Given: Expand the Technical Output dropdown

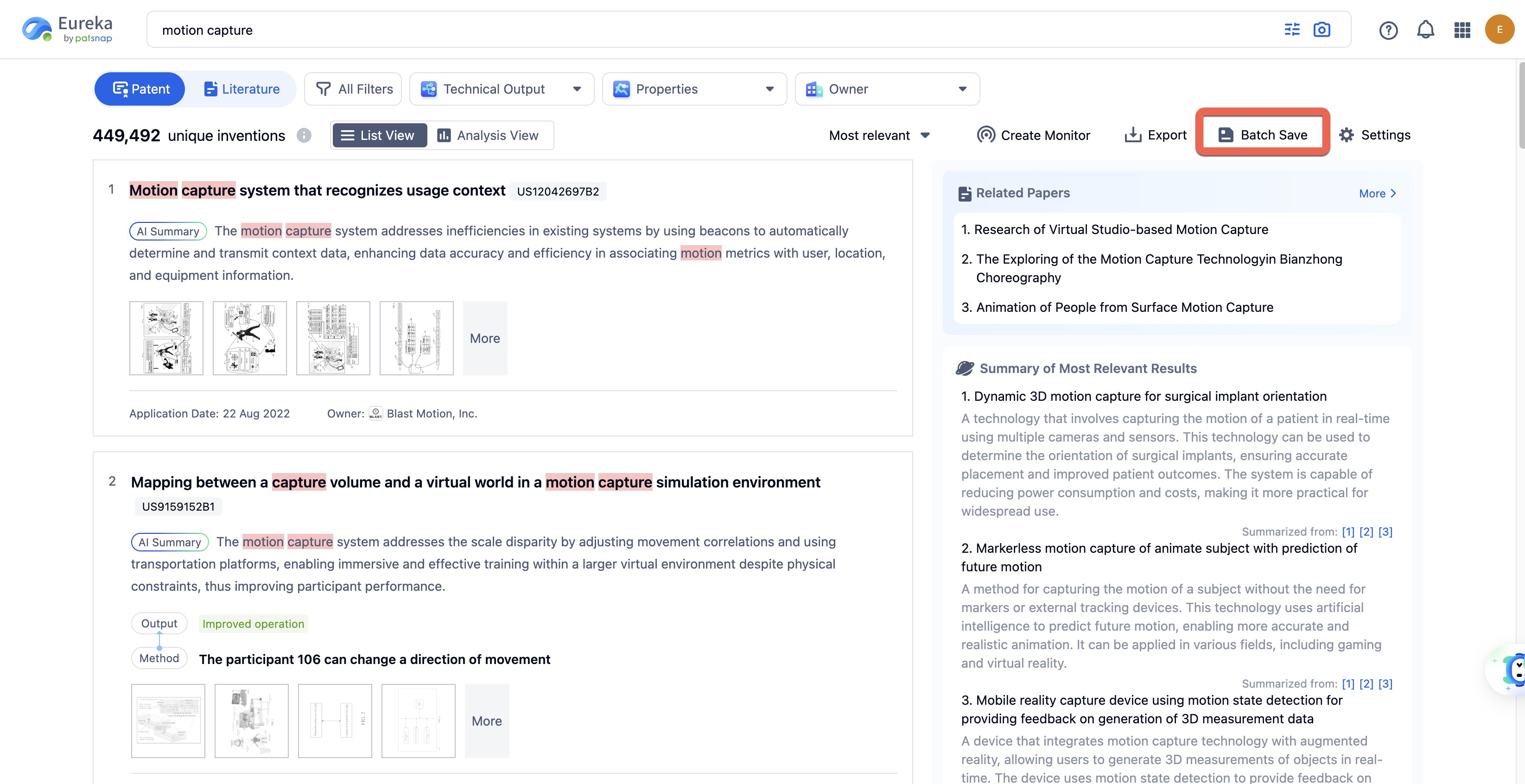Looking at the screenshot, I should pyautogui.click(x=502, y=89).
